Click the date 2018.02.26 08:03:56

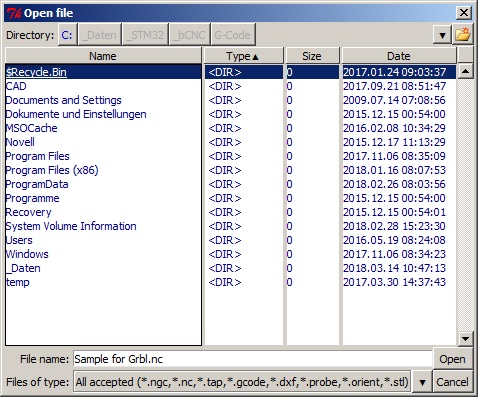(394, 184)
